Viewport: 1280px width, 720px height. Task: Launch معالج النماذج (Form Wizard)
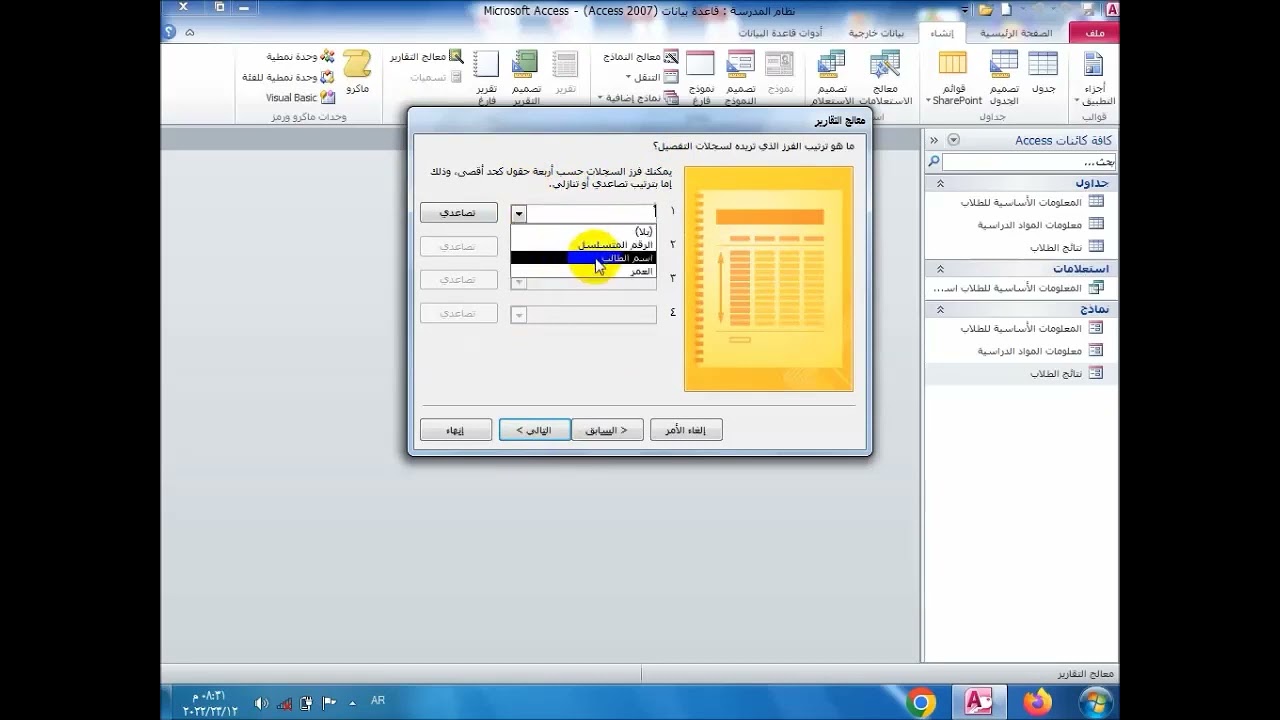coord(640,57)
